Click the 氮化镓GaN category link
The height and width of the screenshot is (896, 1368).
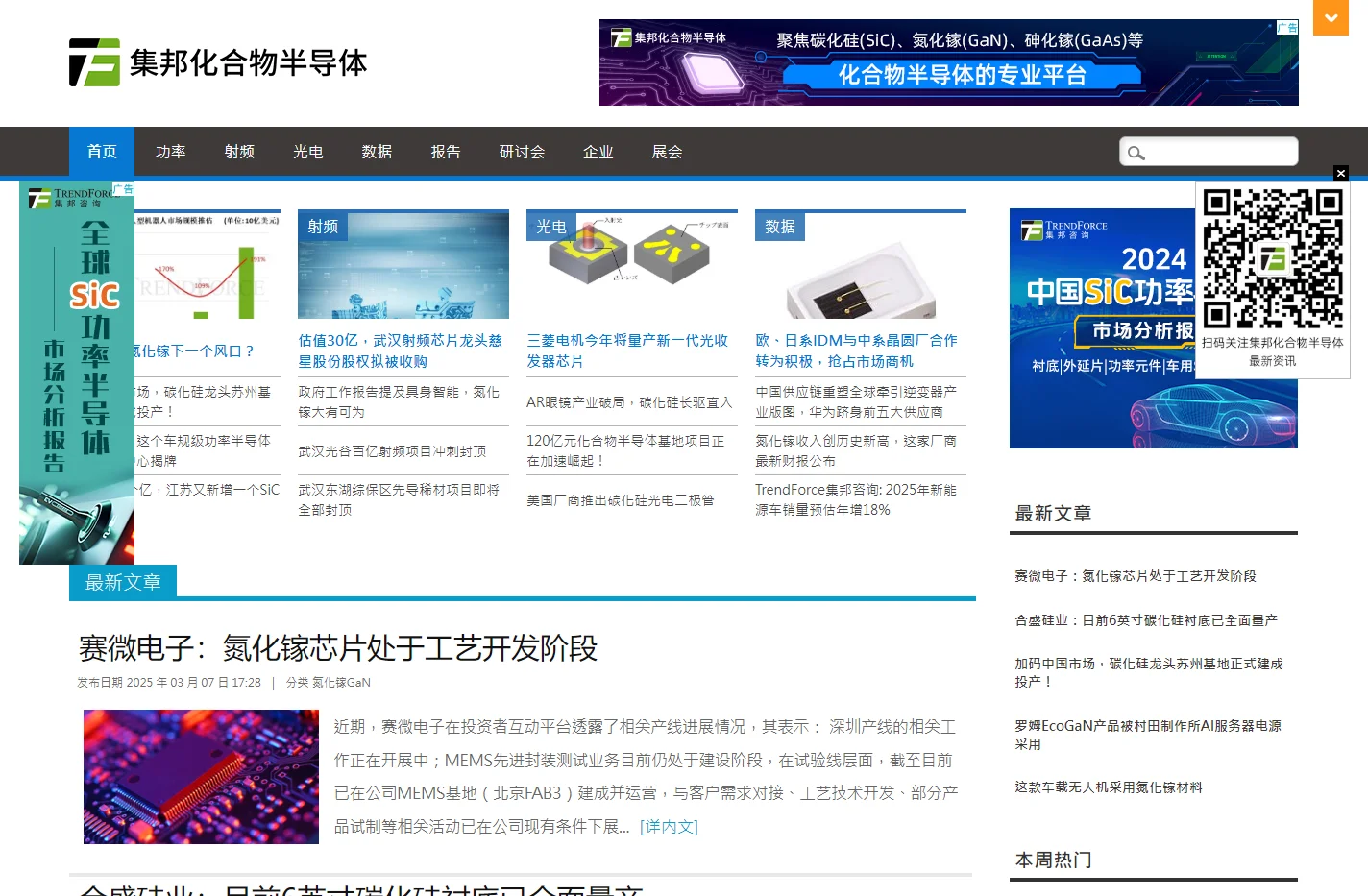click(x=341, y=683)
